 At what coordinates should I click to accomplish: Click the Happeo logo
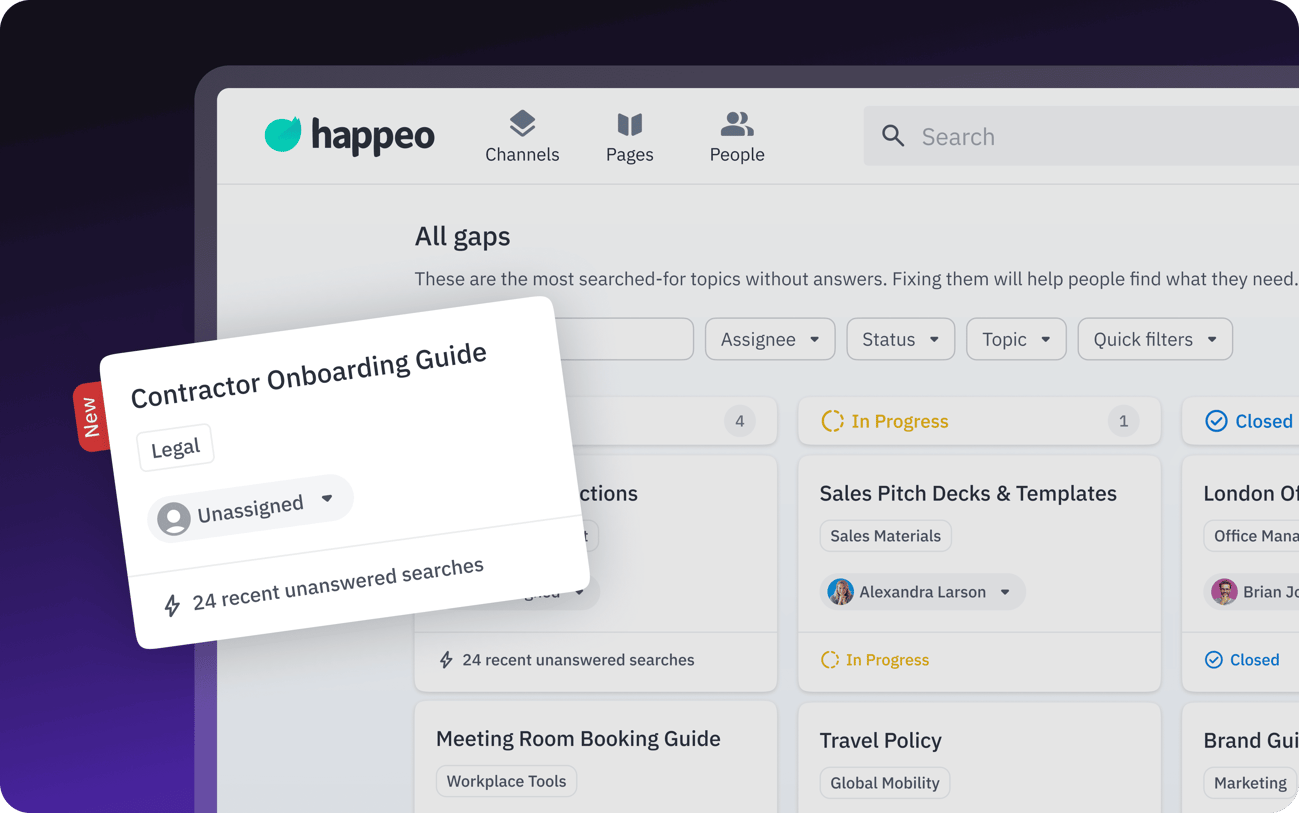click(349, 135)
